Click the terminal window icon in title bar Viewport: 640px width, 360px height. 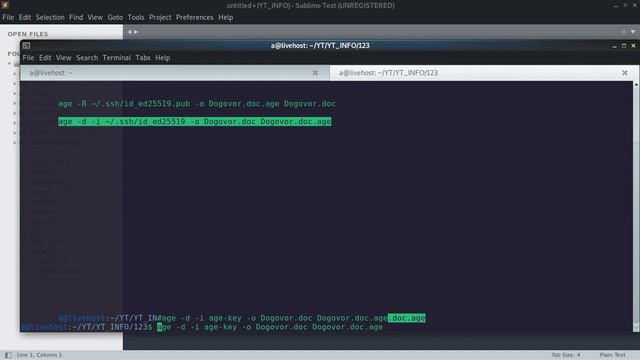(x=27, y=45)
